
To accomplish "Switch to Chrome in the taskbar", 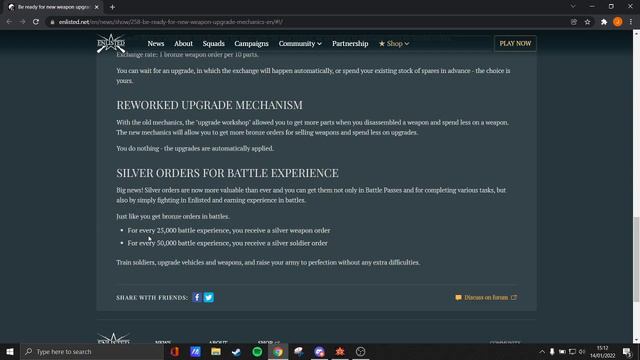I will pos(278,351).
